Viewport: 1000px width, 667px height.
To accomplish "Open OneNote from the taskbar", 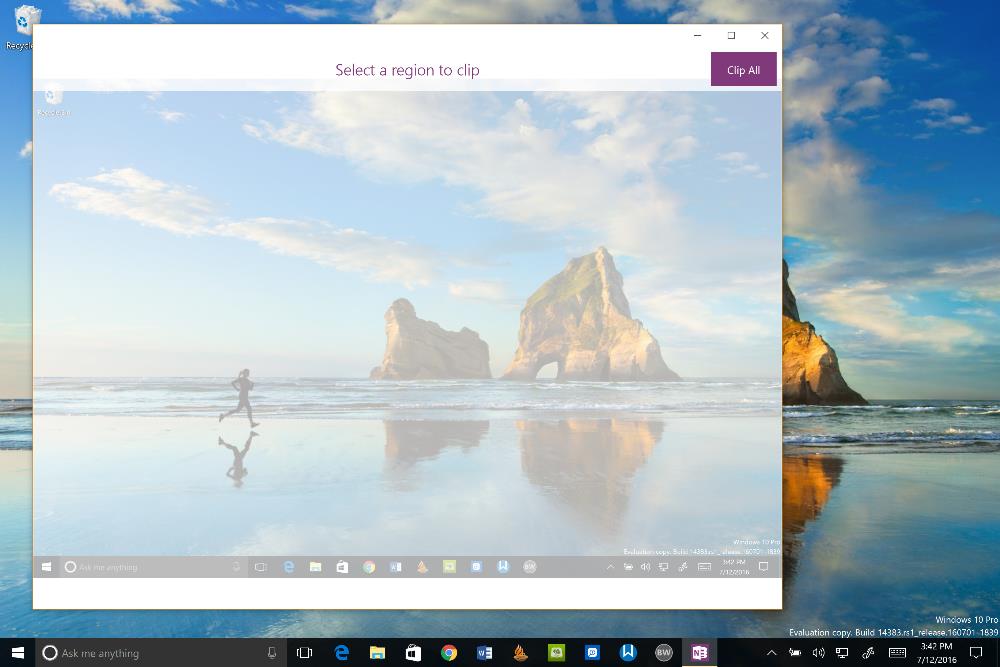I will tap(699, 652).
